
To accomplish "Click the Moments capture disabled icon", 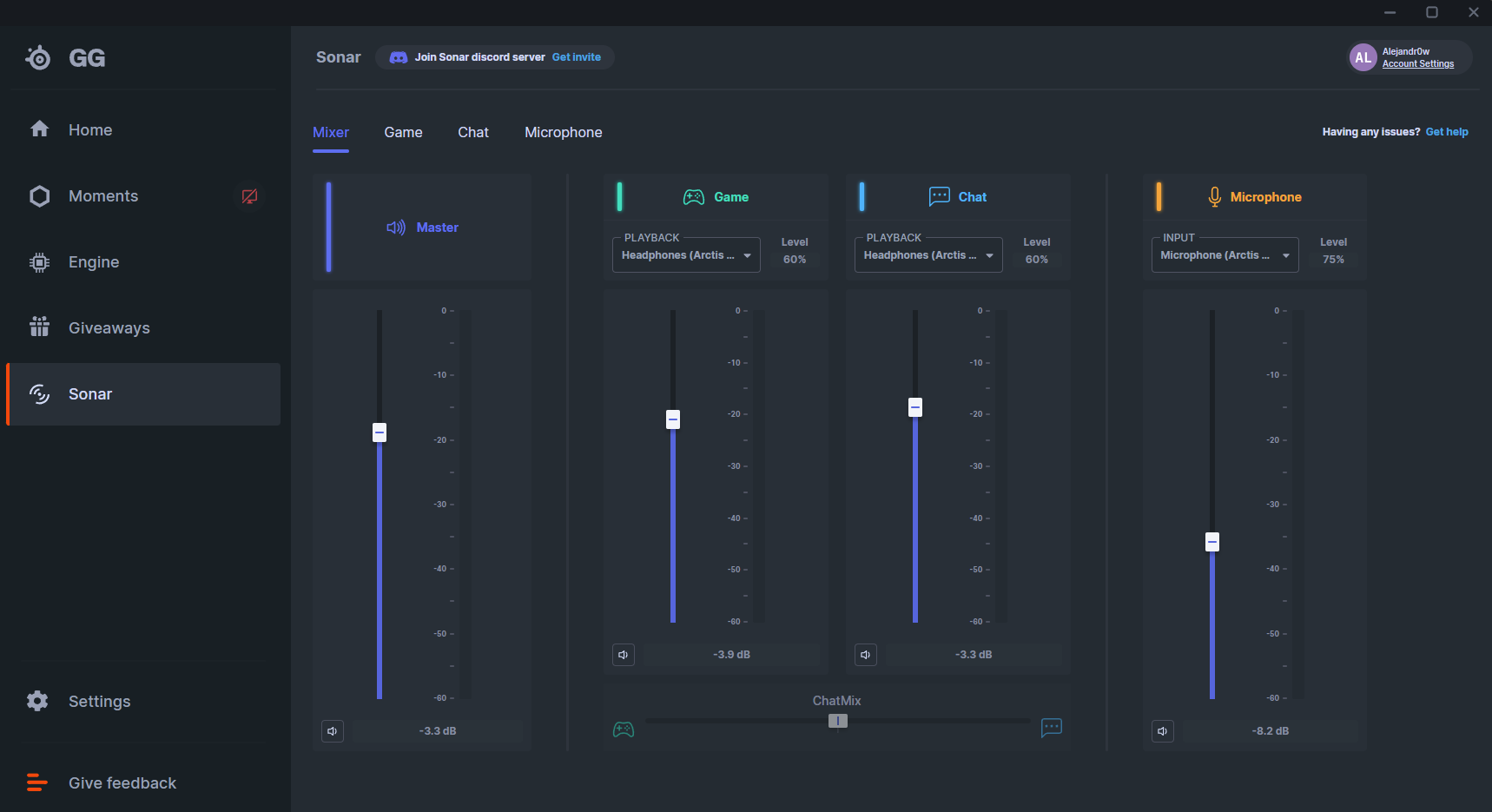I will click(x=249, y=196).
